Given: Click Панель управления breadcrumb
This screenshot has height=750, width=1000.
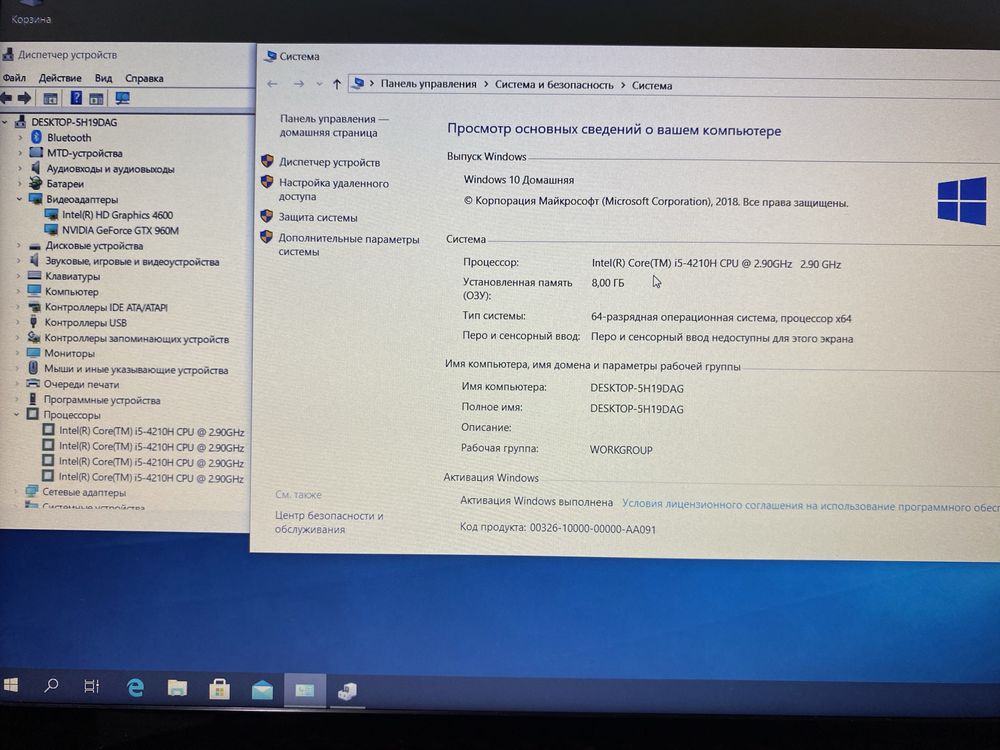Looking at the screenshot, I should (429, 84).
